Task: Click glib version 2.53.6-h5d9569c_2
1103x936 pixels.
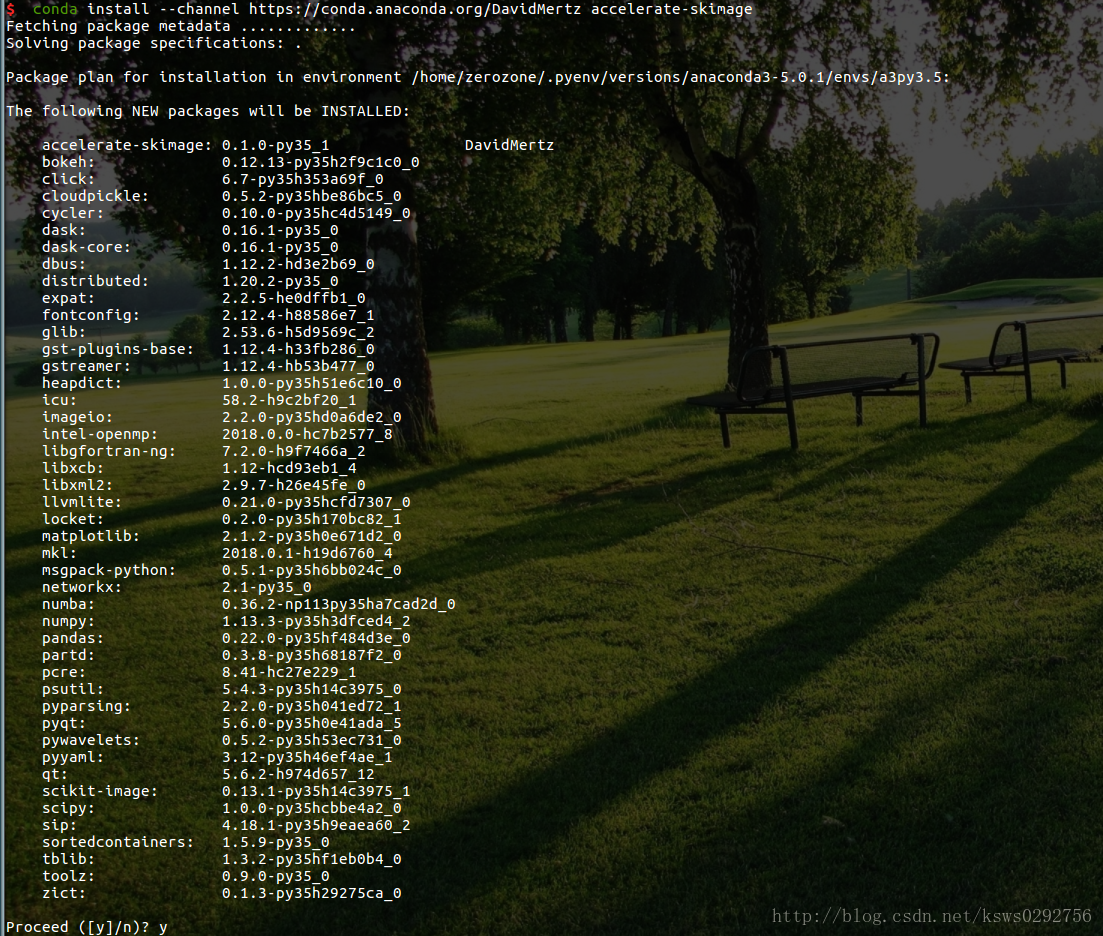Action: pyautogui.click(x=298, y=332)
